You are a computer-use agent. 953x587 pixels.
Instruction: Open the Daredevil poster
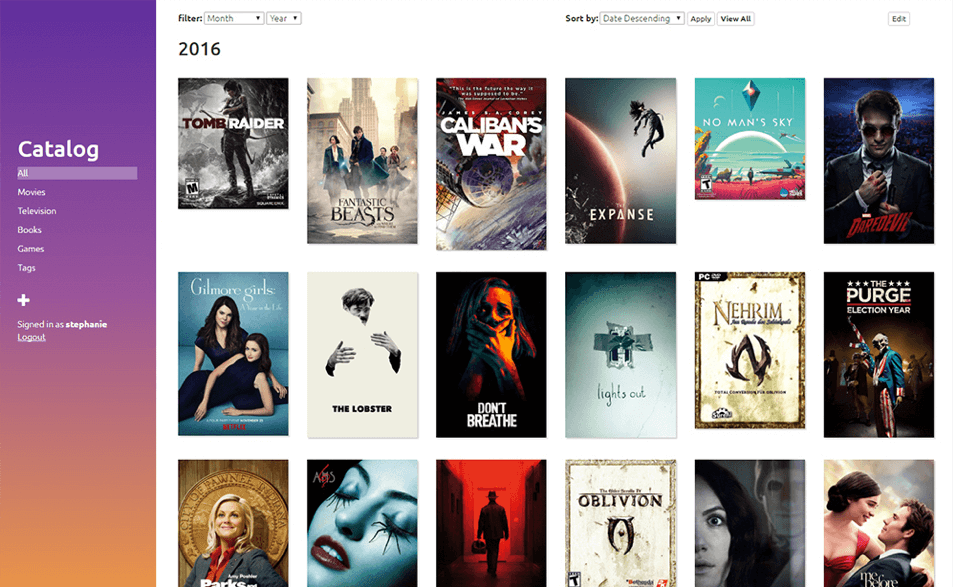(879, 161)
